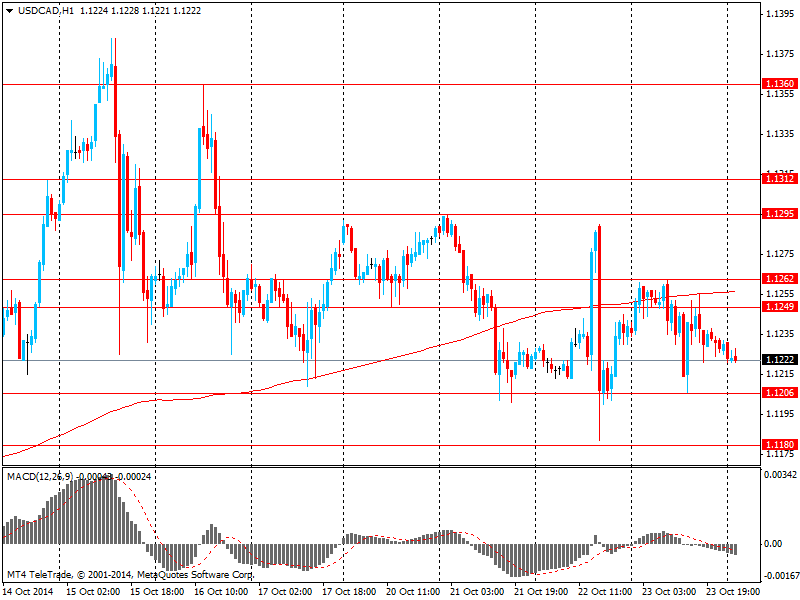Image resolution: width=800 pixels, height=600 pixels.
Task: Select the 1.1180 red price level label
Action: coord(779,444)
